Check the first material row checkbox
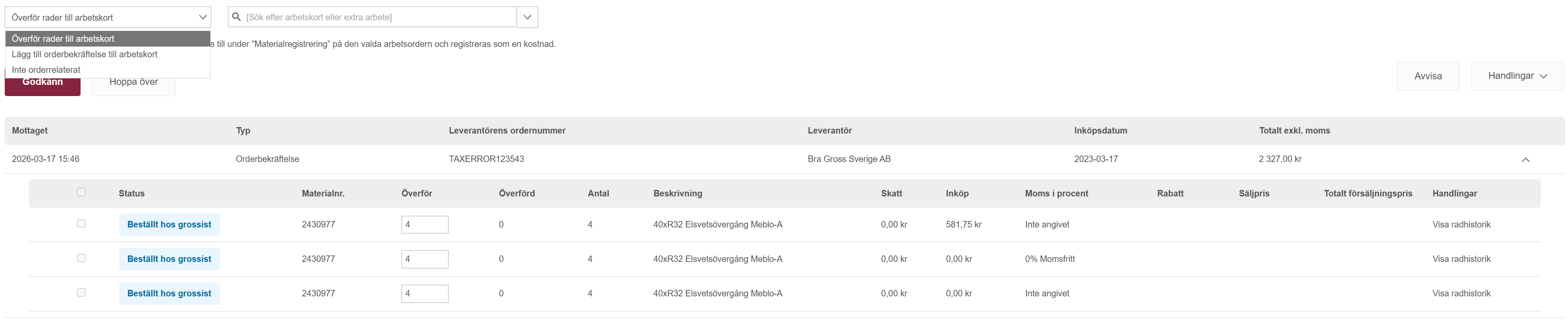1568x336 pixels. (x=81, y=224)
